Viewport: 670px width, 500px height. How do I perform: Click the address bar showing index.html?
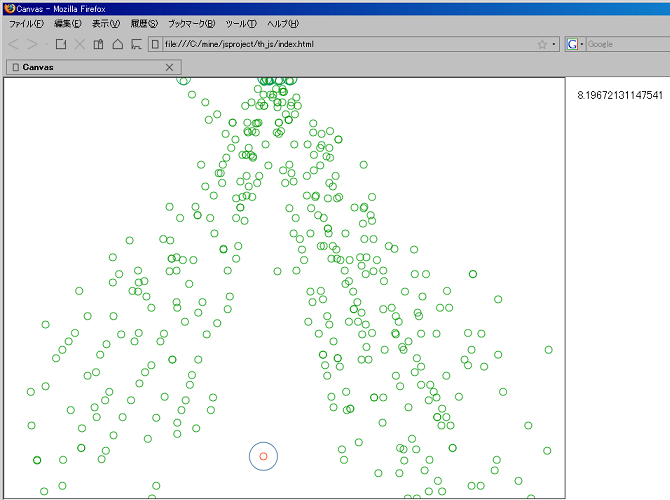click(340, 44)
